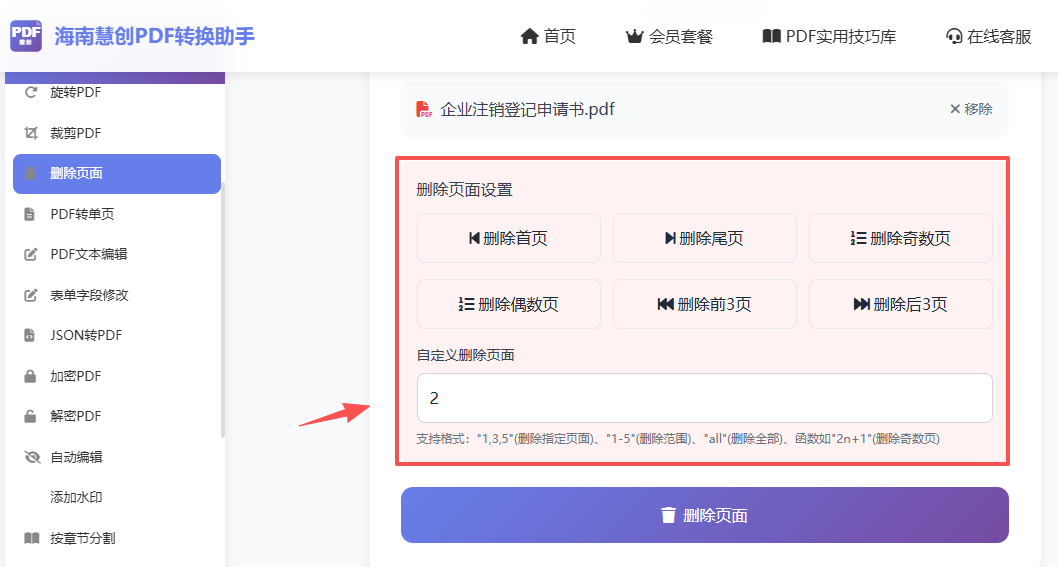Screen dimensions: 1058x567
Task: Open 首页 in top navigation
Action: (x=548, y=36)
